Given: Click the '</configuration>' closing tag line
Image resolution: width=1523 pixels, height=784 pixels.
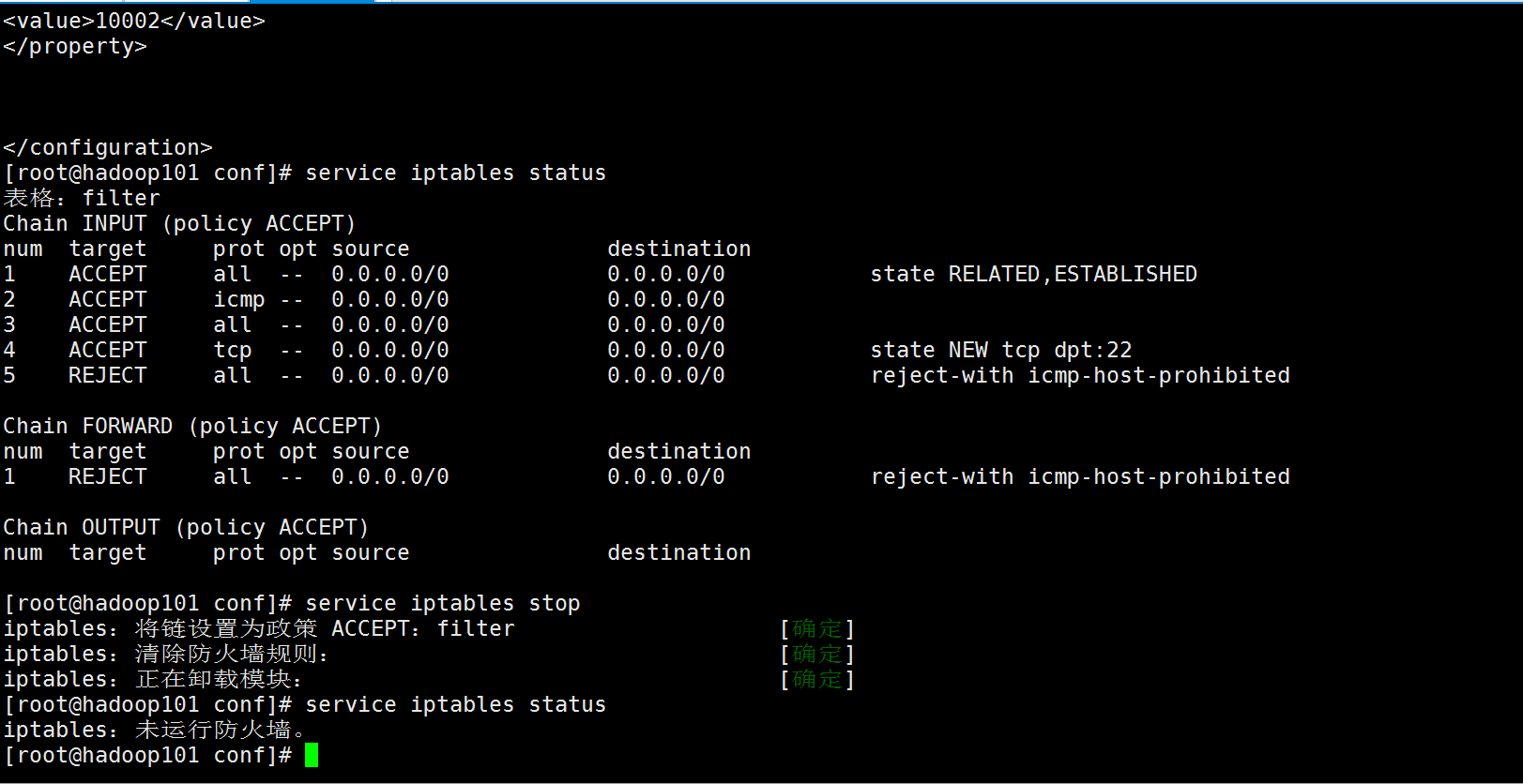Looking at the screenshot, I should click(108, 147).
